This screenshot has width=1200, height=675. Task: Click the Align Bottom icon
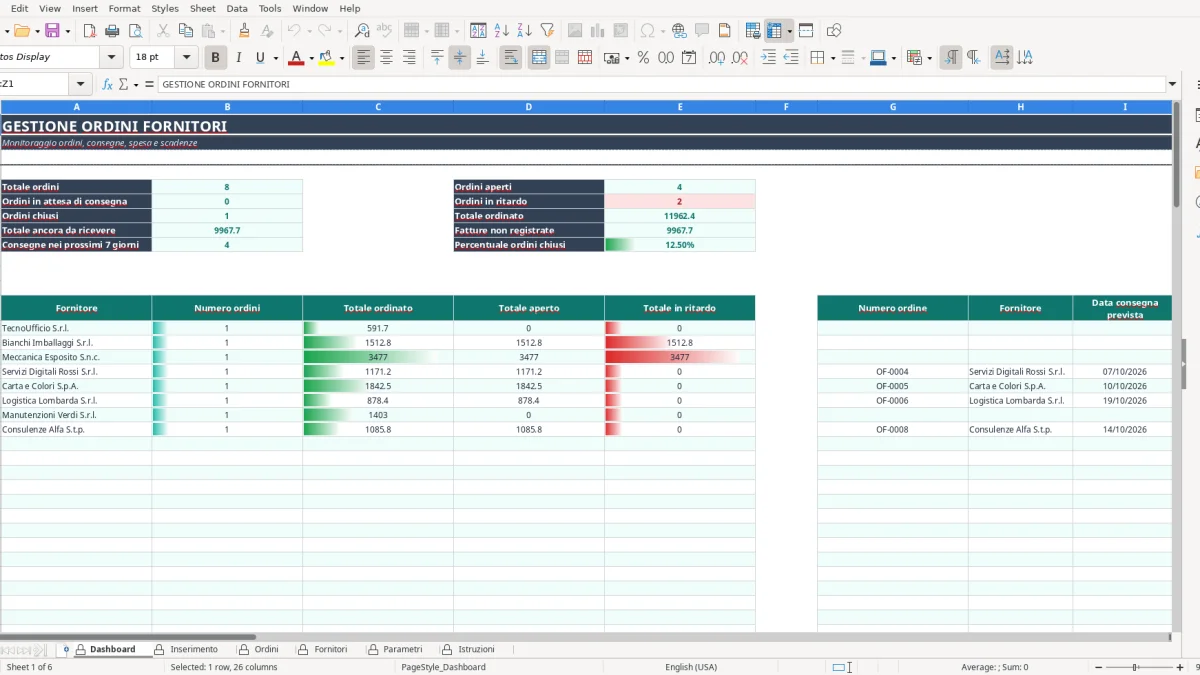pos(482,58)
